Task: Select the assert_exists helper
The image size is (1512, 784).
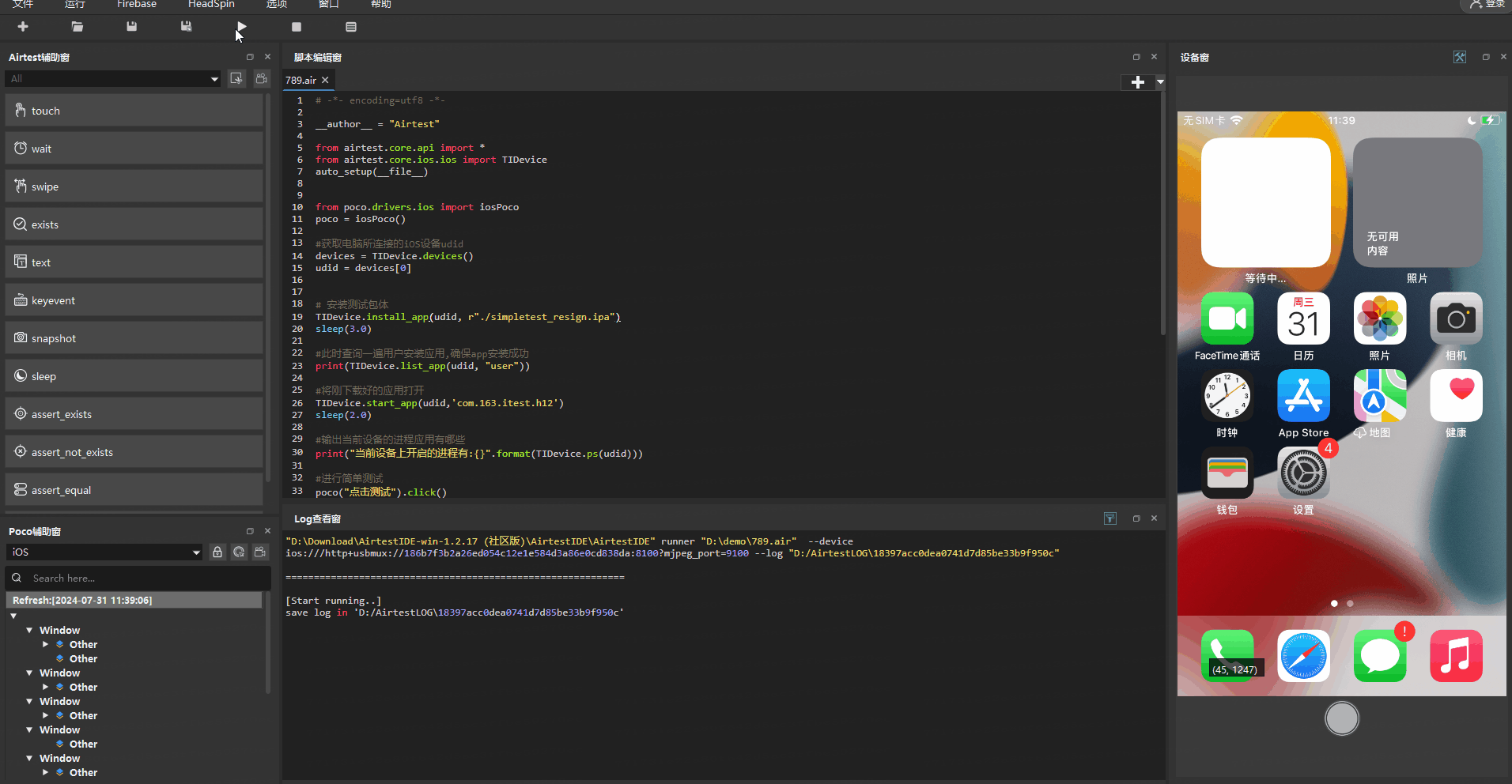Action: point(134,413)
